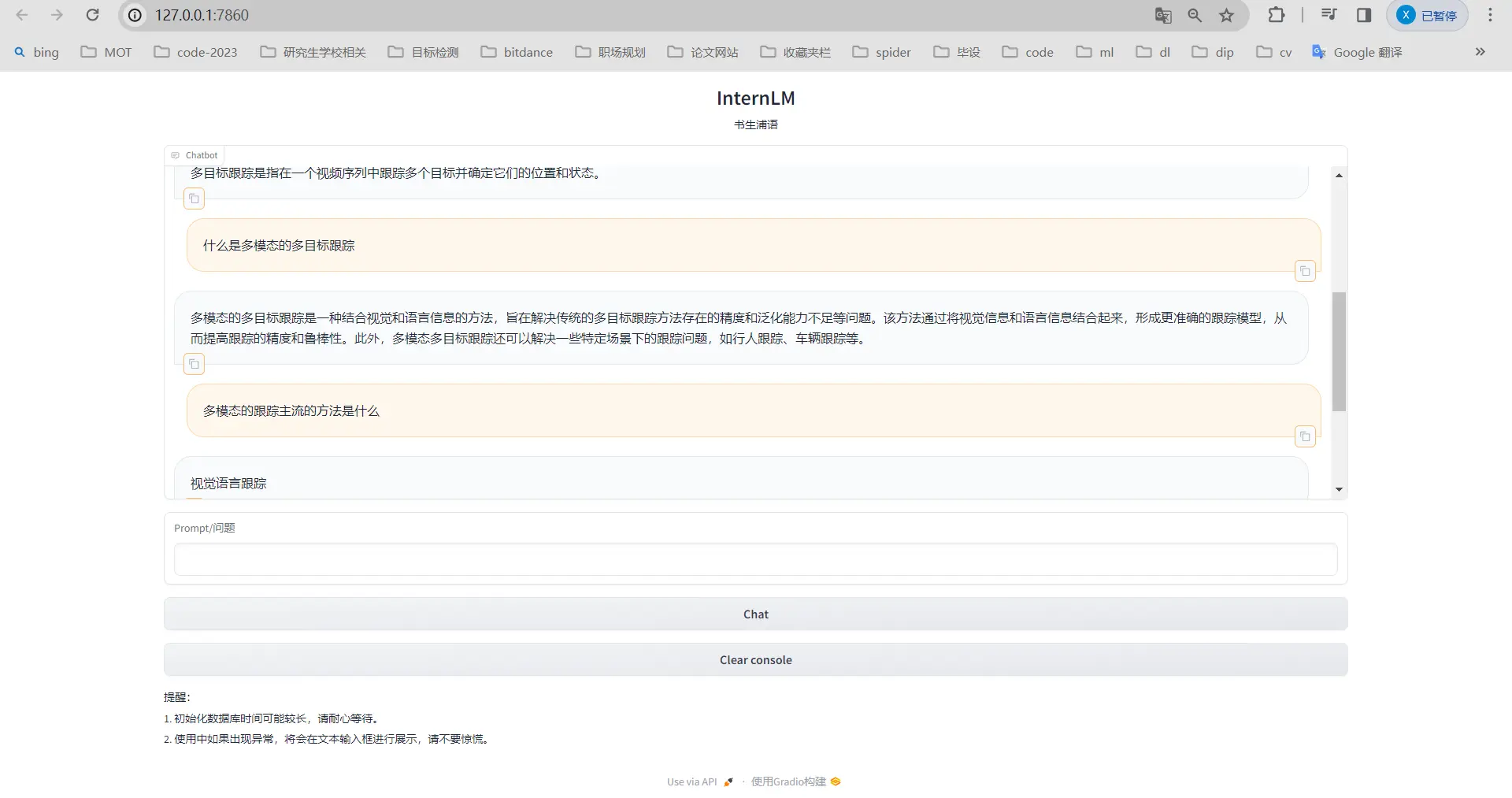Viewport: 1512px width, 798px height.
Task: Click the 什么是多模态的多目标跟踪 message text
Action: click(279, 246)
